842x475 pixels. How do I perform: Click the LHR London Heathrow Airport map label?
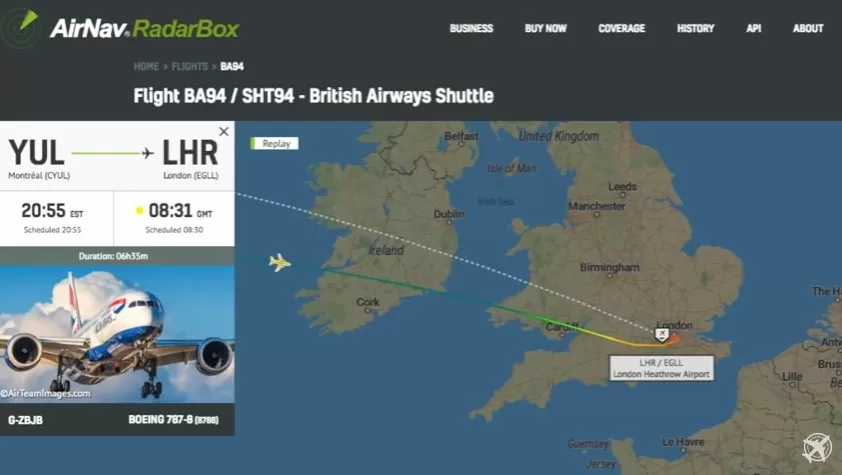pos(662,368)
